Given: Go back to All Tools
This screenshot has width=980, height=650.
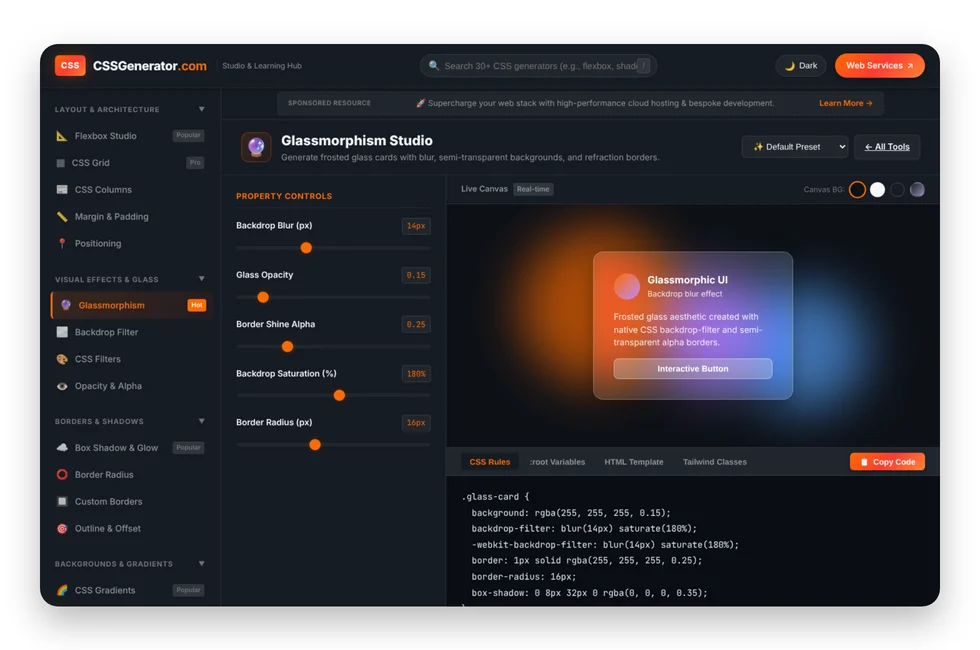Looking at the screenshot, I should tap(887, 147).
